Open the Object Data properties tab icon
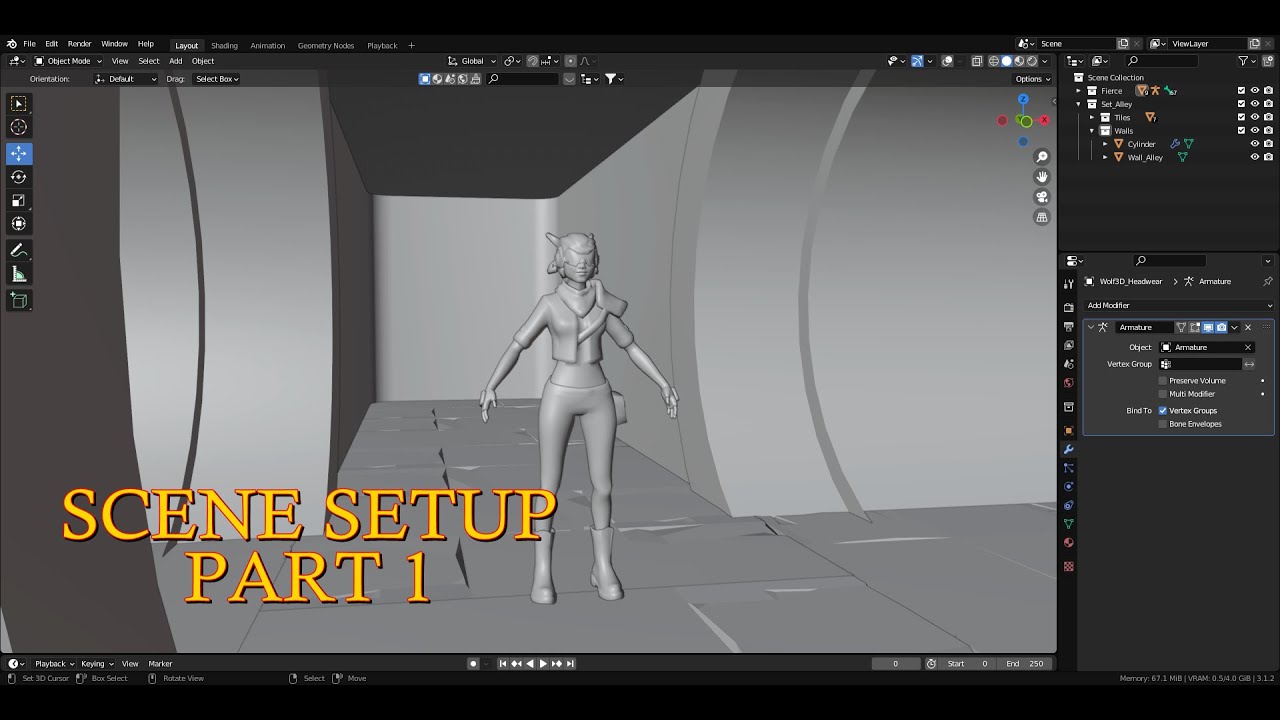 (1068, 524)
